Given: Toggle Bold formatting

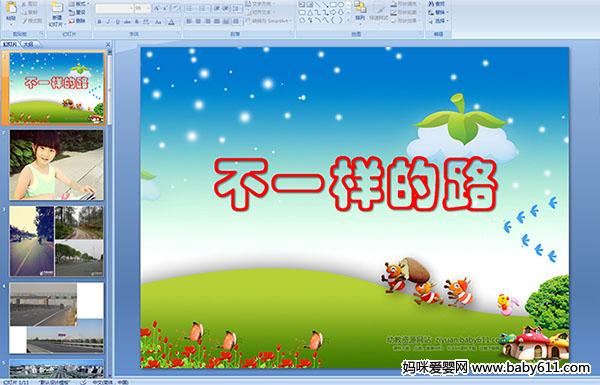Looking at the screenshot, I should [99, 22].
